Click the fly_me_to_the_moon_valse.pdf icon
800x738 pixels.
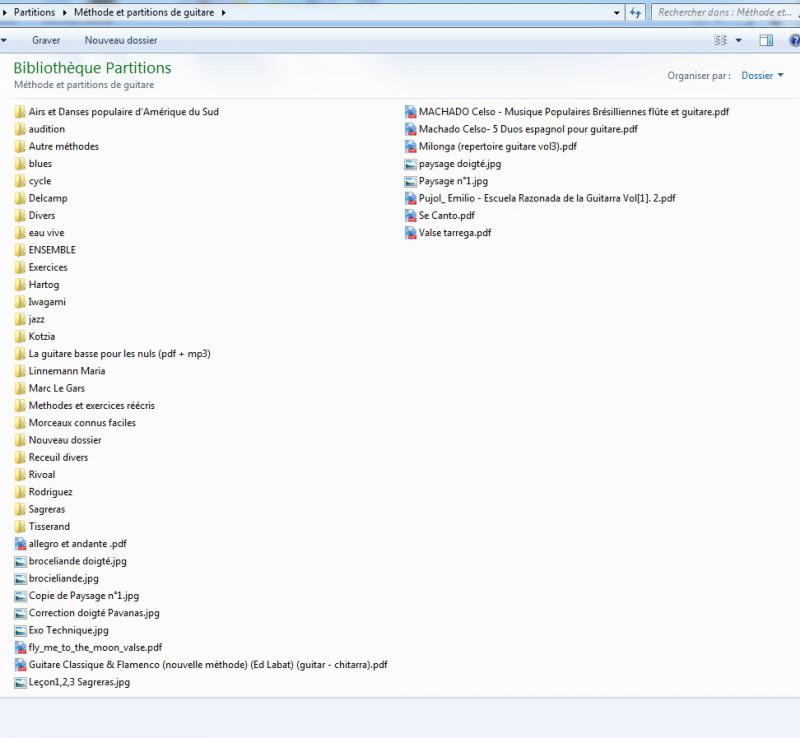20,648
